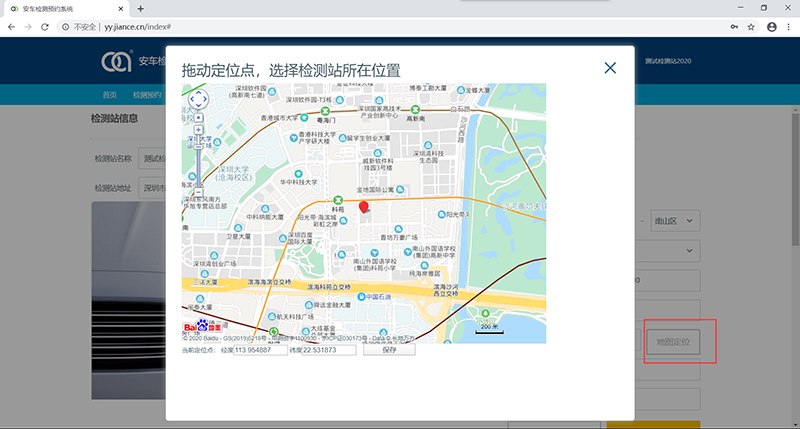Click the 深圳湾创业广场 POI icon

(214, 255)
